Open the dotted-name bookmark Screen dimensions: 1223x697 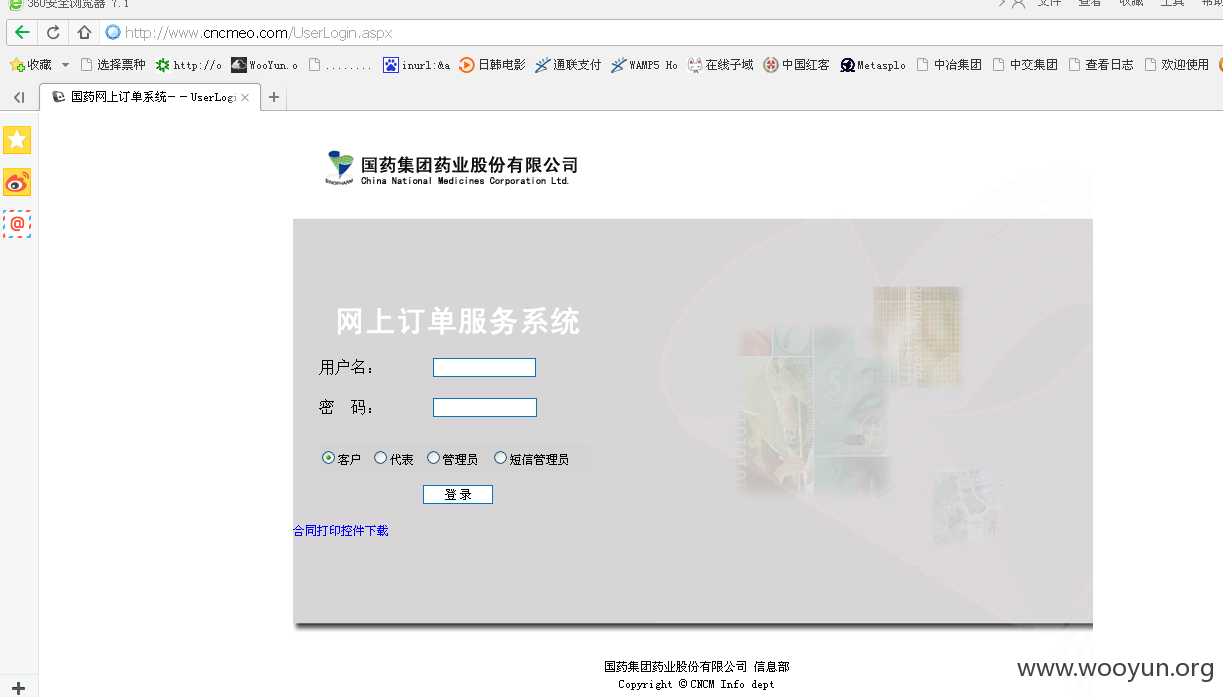coord(340,65)
